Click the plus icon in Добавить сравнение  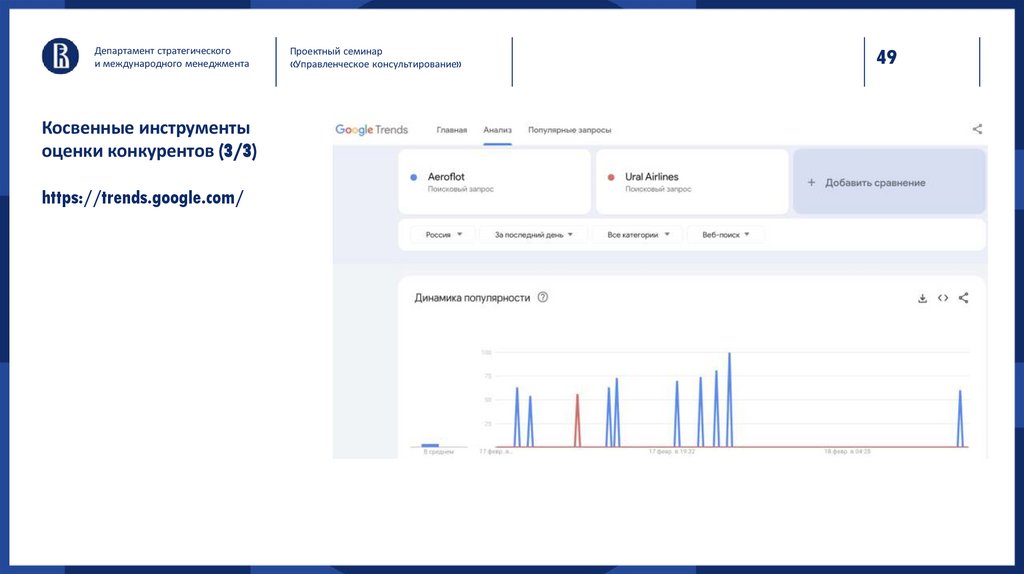coord(811,183)
